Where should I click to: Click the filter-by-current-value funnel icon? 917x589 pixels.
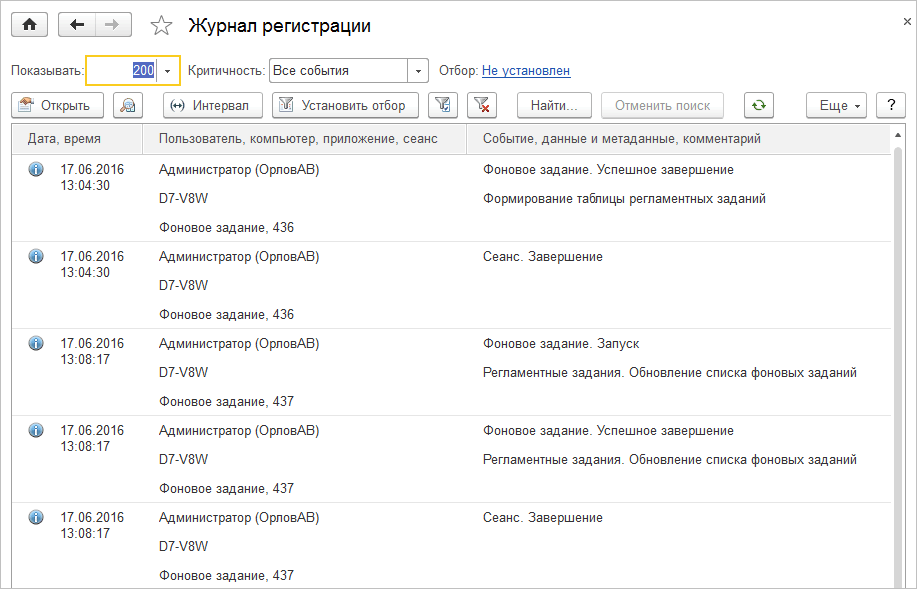(x=443, y=105)
